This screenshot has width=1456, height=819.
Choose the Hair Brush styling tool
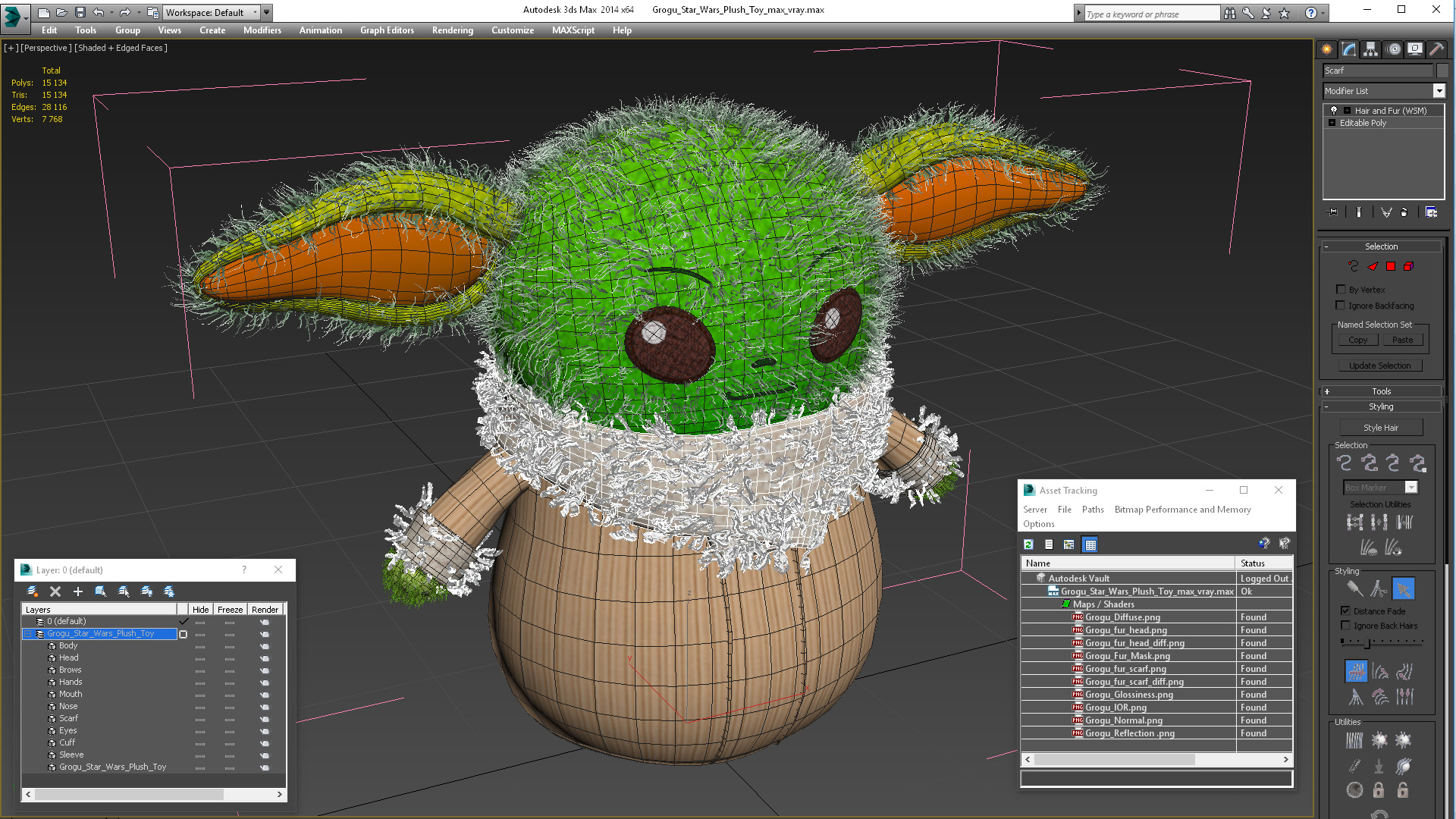coord(1354,588)
